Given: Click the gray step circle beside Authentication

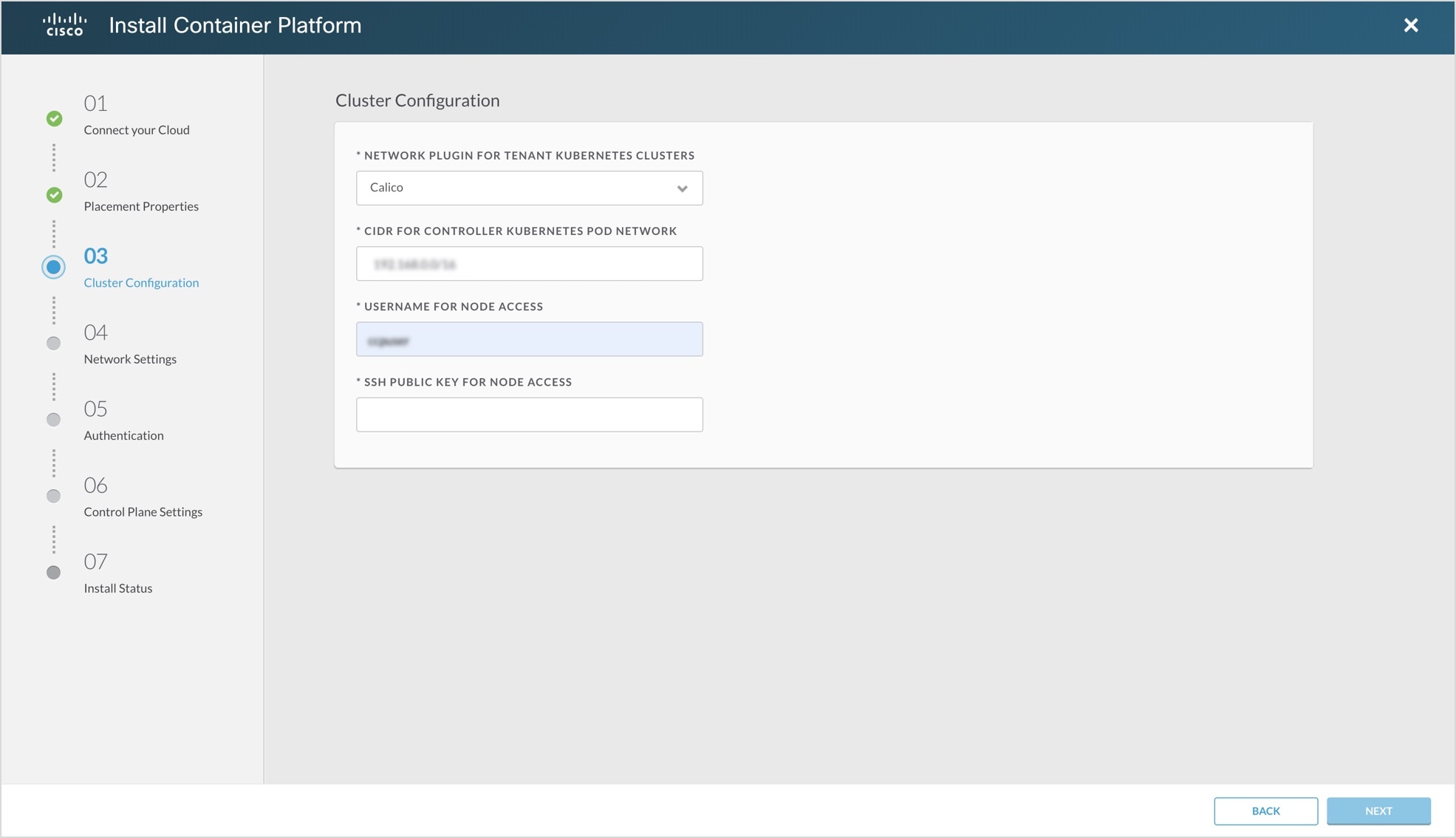Looking at the screenshot, I should click(x=53, y=420).
